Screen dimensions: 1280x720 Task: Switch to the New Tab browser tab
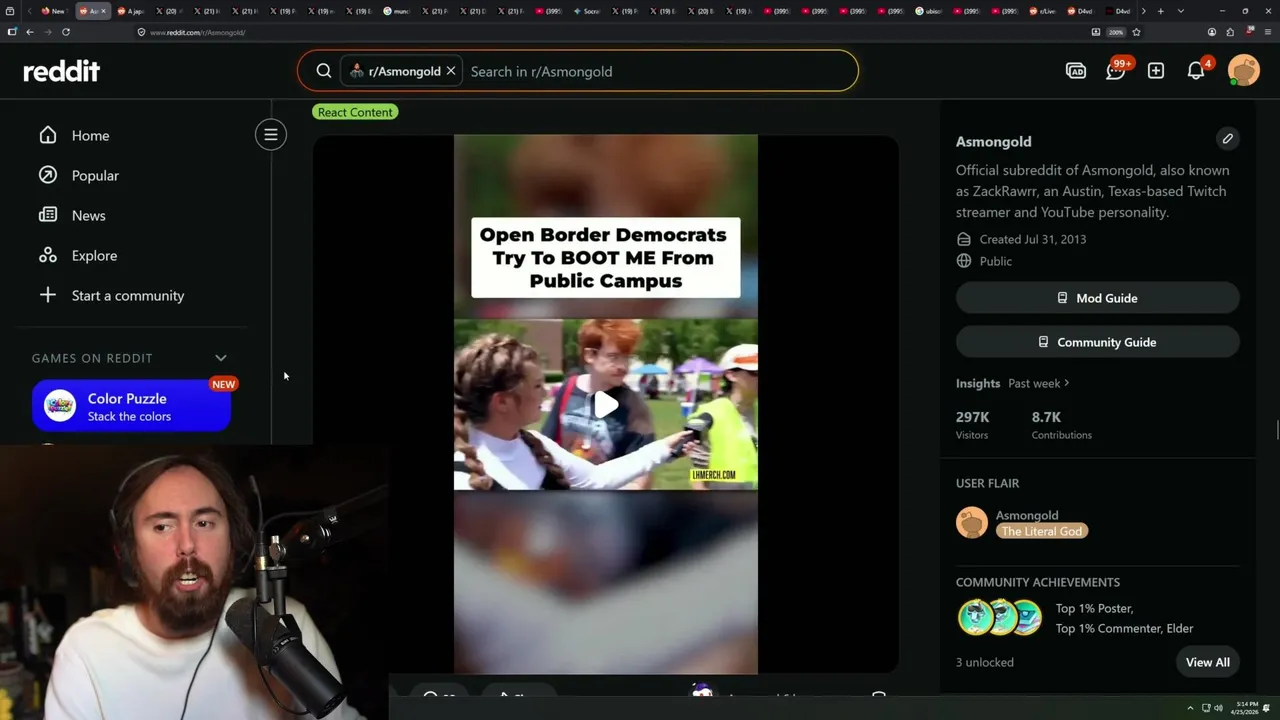pos(53,11)
